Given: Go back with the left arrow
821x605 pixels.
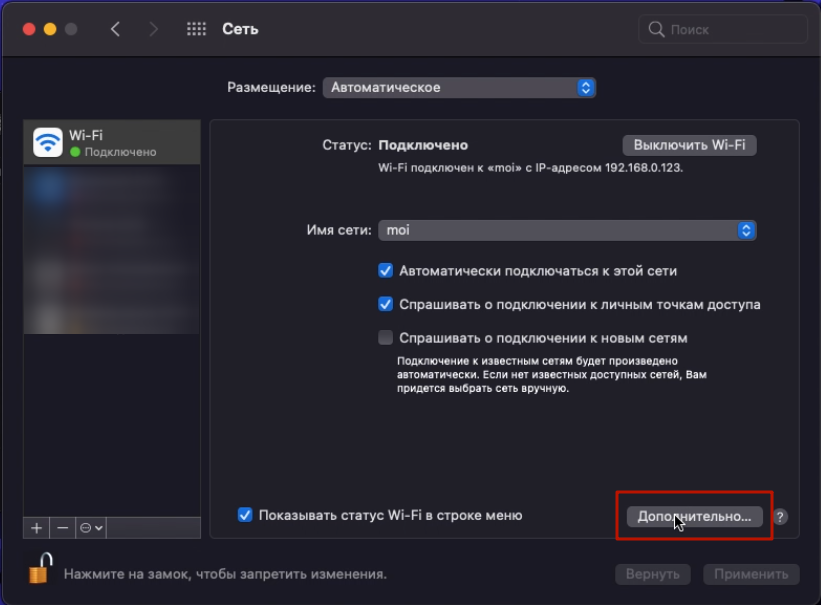Looking at the screenshot, I should tap(115, 29).
